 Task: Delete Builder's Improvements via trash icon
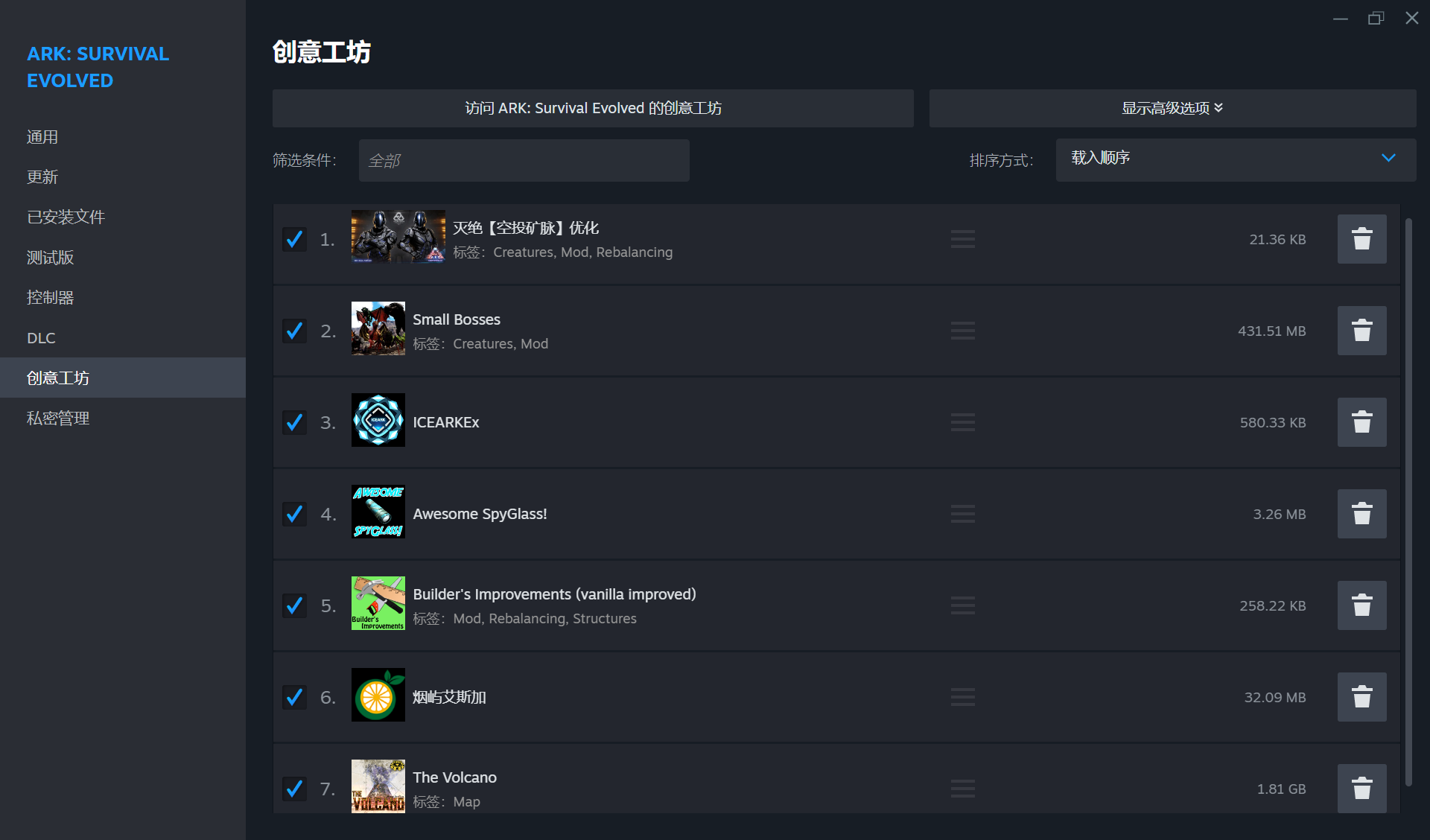pyautogui.click(x=1361, y=605)
